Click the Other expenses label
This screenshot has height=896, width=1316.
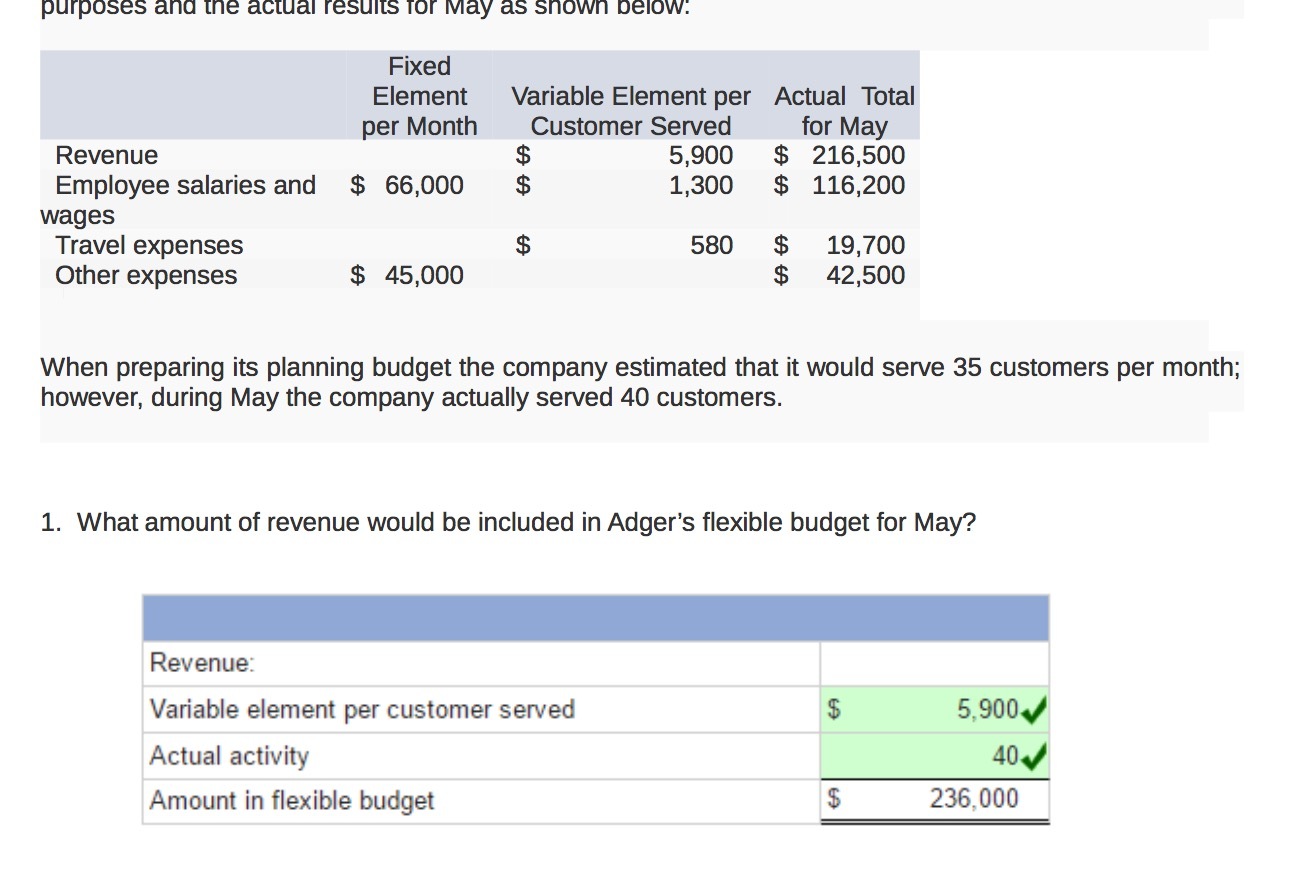[x=146, y=275]
